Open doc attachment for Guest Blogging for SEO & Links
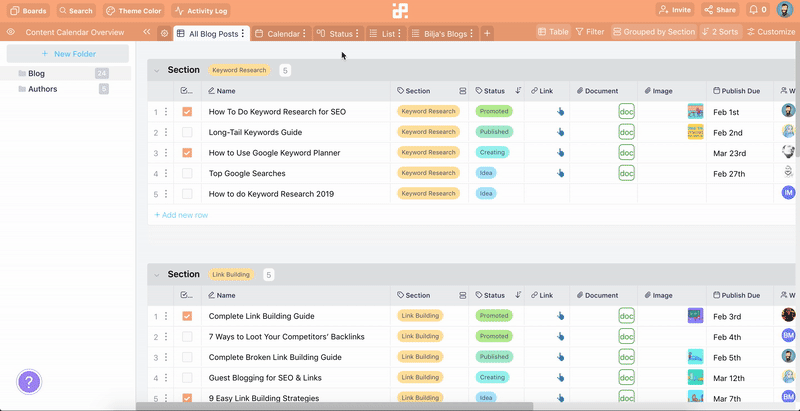Screen dimensions: 800x411 626,377
